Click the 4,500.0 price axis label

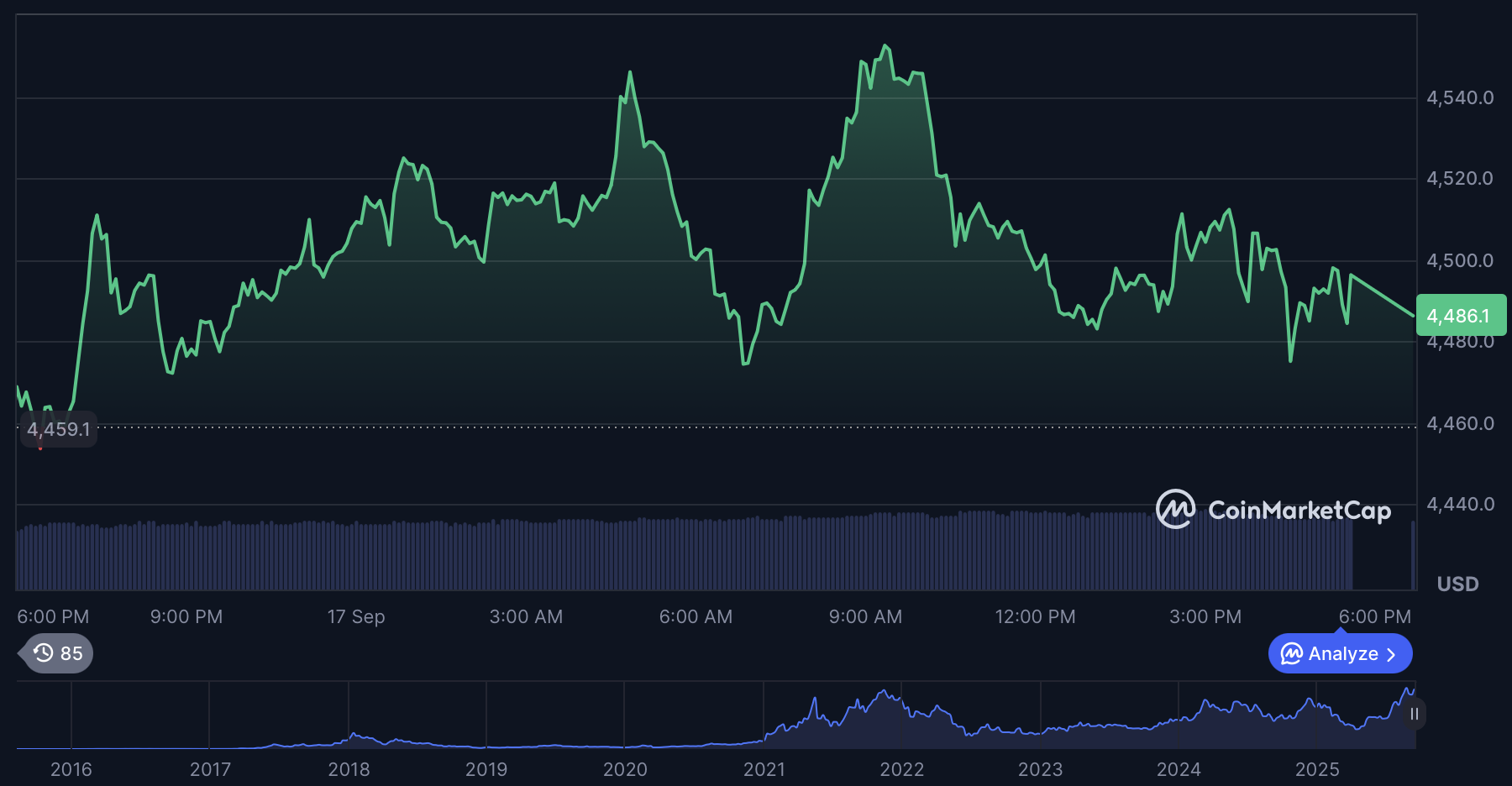(x=1460, y=260)
